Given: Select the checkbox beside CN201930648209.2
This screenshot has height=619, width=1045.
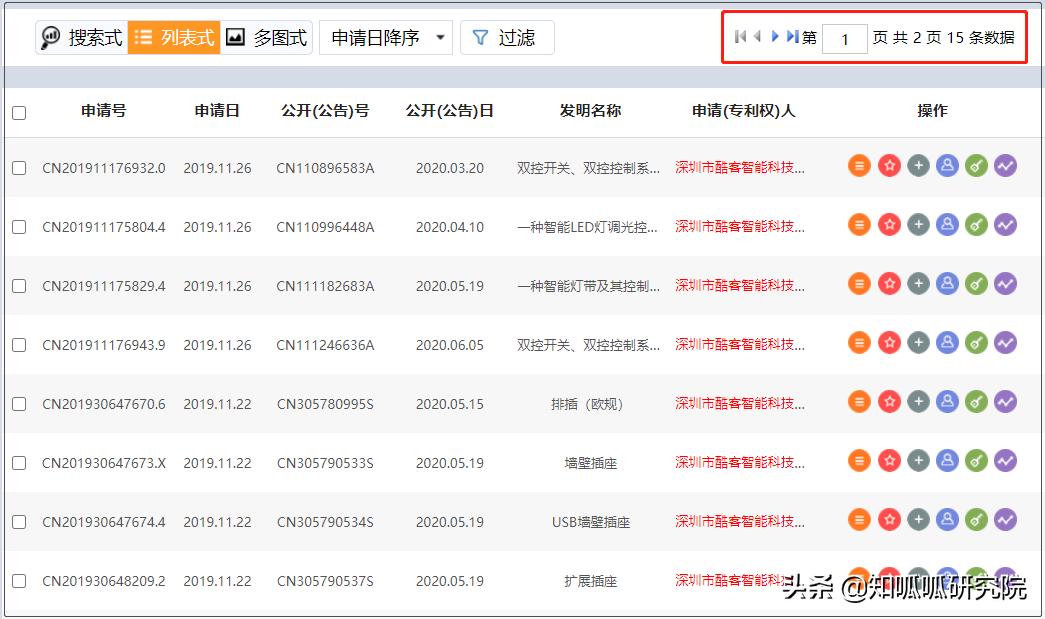Looking at the screenshot, I should coord(18,579).
